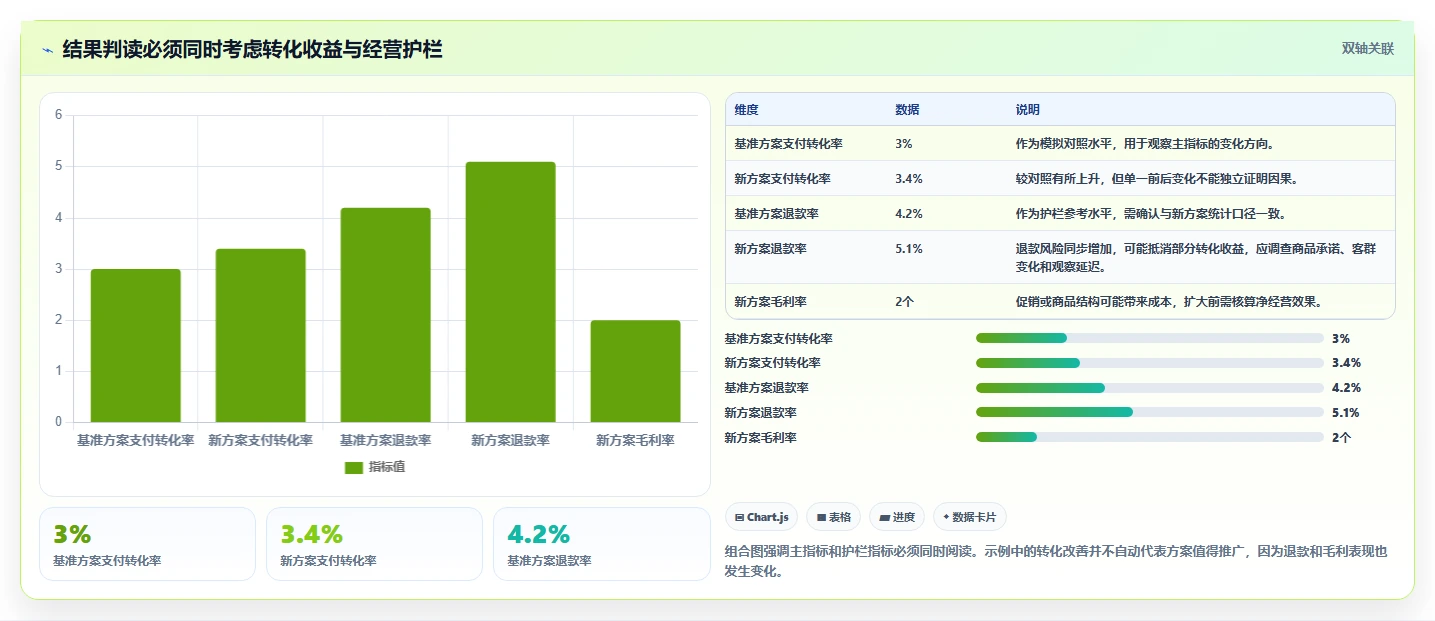Viewport: 1435px width, 621px height.
Task: Click the 3% value in the table
Action: click(904, 144)
